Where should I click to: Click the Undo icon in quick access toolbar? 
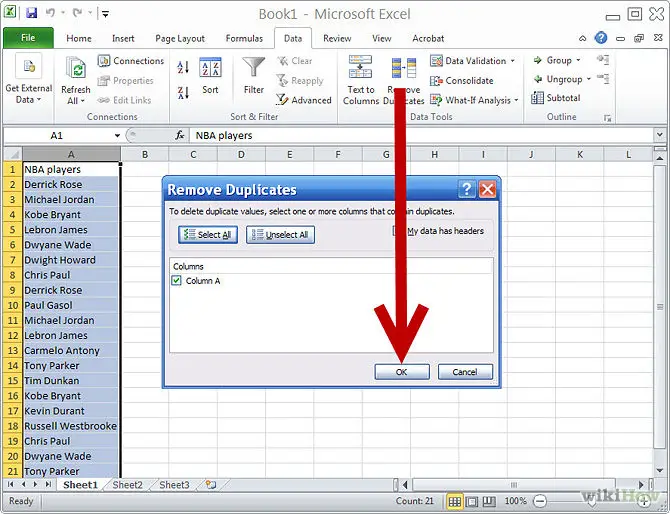50,13
